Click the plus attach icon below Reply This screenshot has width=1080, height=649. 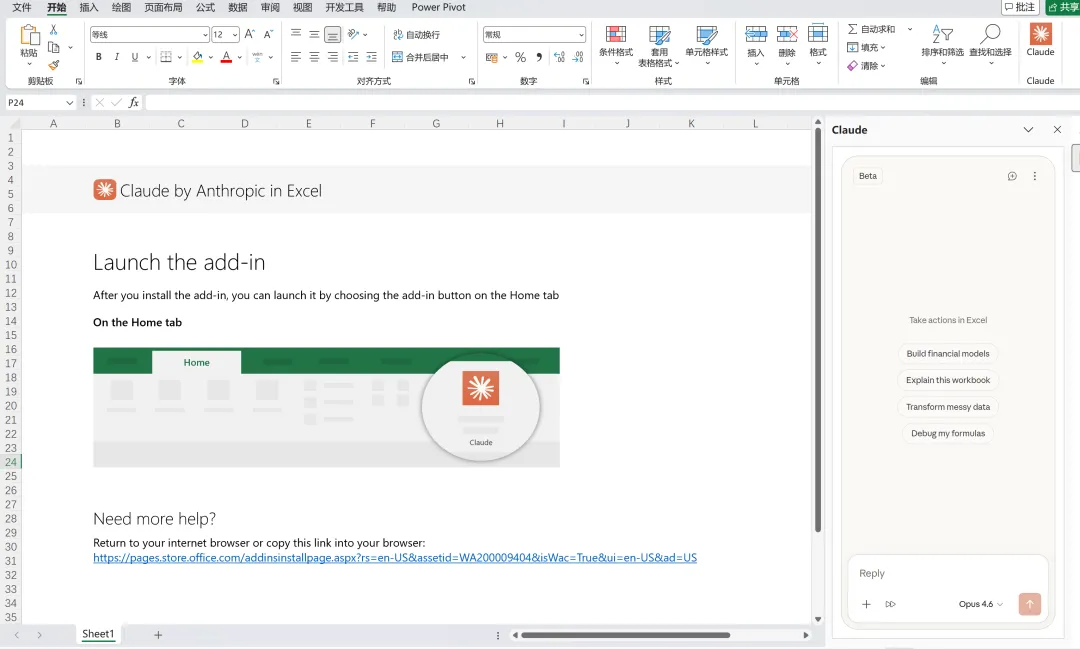(866, 604)
